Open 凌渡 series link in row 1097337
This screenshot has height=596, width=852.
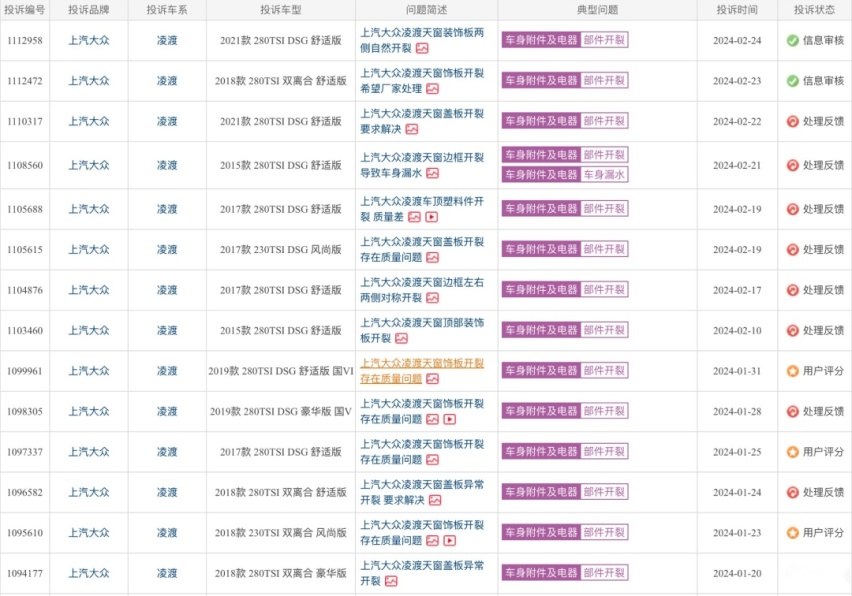[x=167, y=452]
